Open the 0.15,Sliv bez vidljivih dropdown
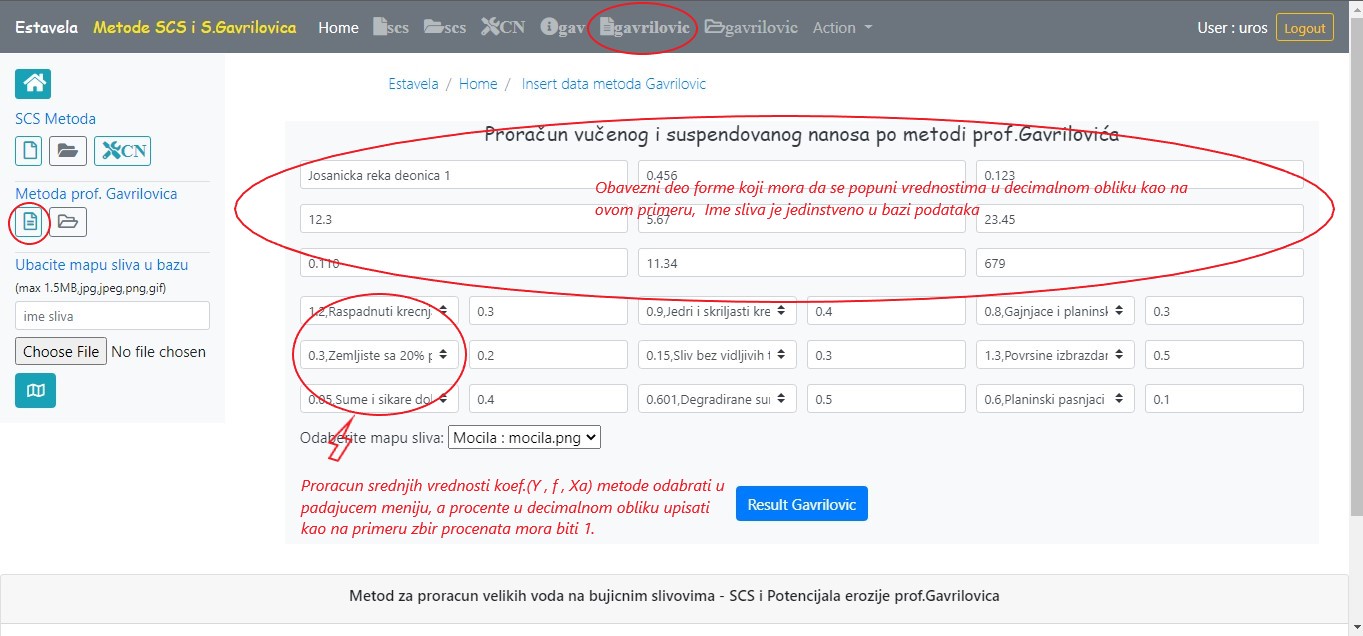Screen dimensions: 1363x636 click(x=718, y=355)
